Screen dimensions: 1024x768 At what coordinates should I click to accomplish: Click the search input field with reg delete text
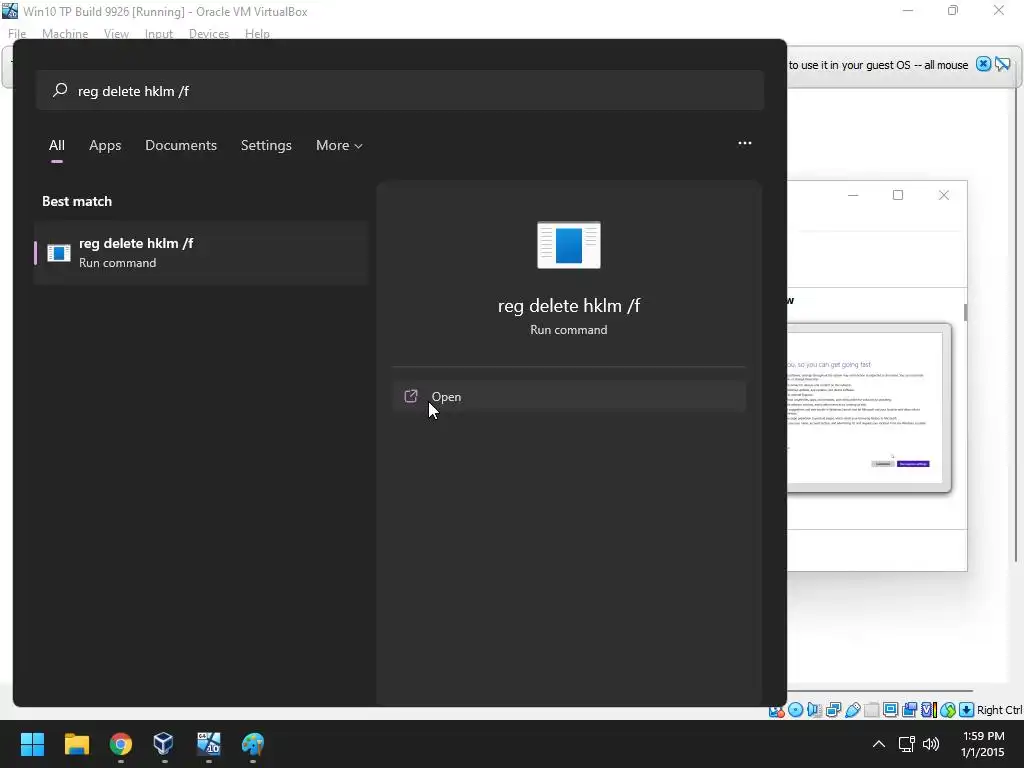pyautogui.click(x=400, y=90)
